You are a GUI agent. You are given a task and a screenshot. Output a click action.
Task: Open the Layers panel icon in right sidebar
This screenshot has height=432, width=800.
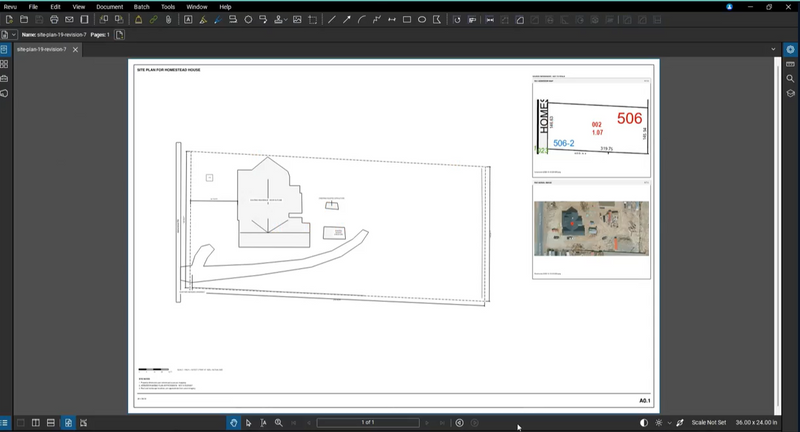pos(790,93)
